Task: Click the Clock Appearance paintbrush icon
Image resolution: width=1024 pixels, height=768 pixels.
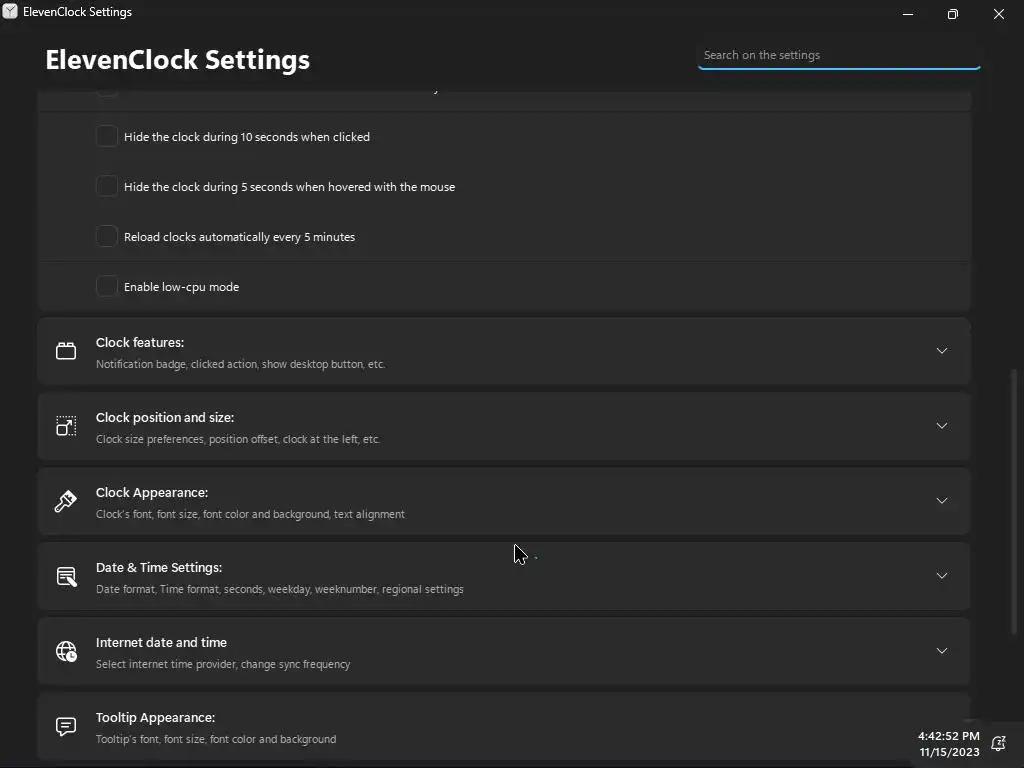Action: (66, 501)
